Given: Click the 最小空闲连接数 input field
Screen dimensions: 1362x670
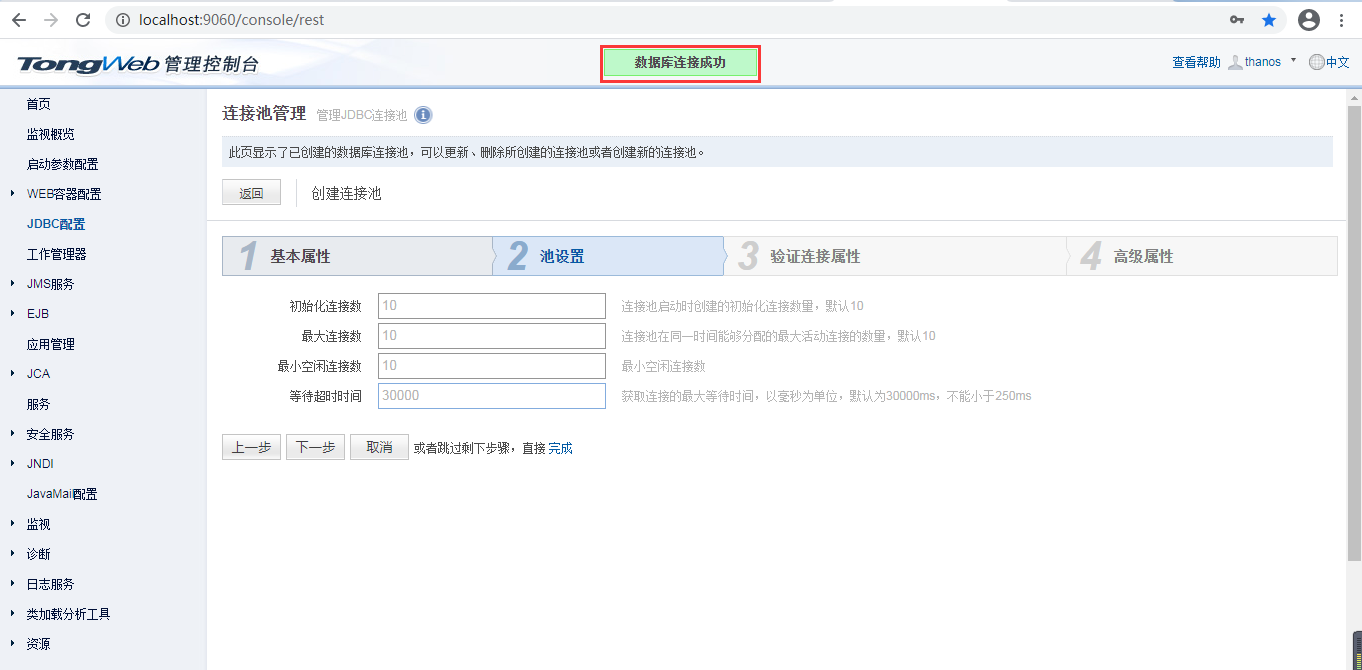Looking at the screenshot, I should point(492,366).
